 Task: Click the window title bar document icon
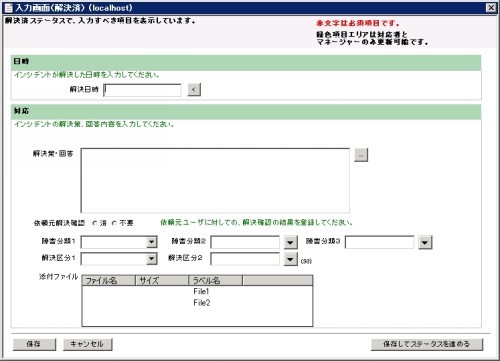pos(9,8)
